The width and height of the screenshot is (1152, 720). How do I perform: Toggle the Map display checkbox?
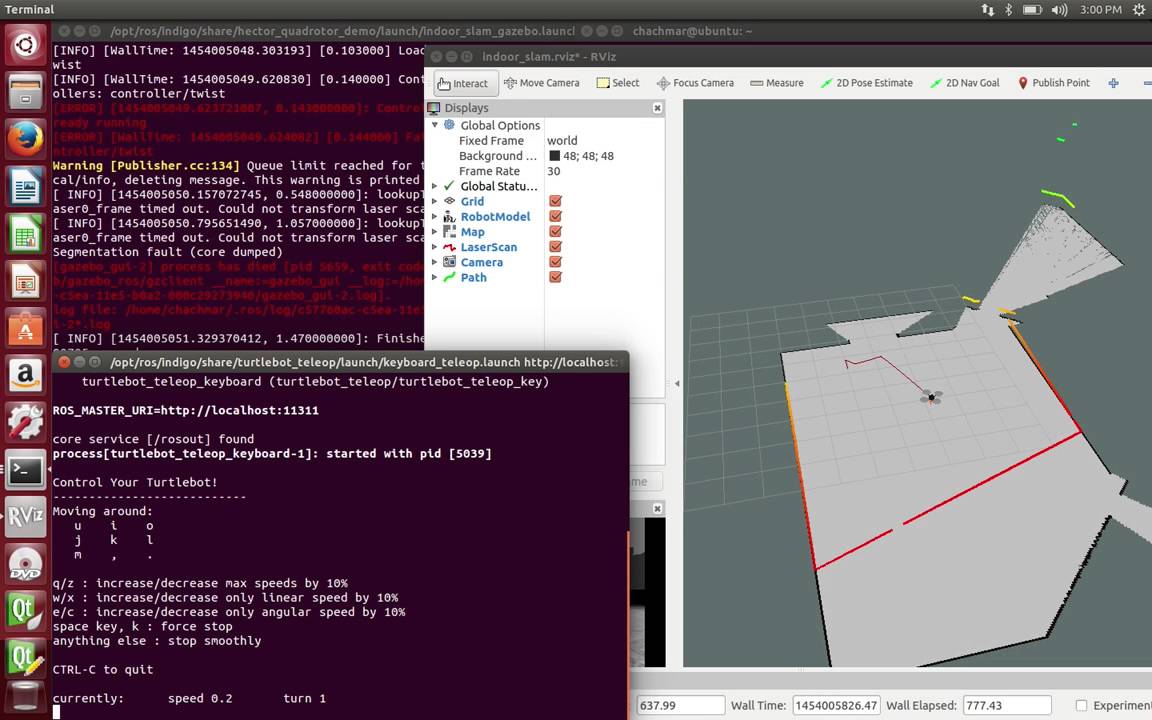pos(555,231)
